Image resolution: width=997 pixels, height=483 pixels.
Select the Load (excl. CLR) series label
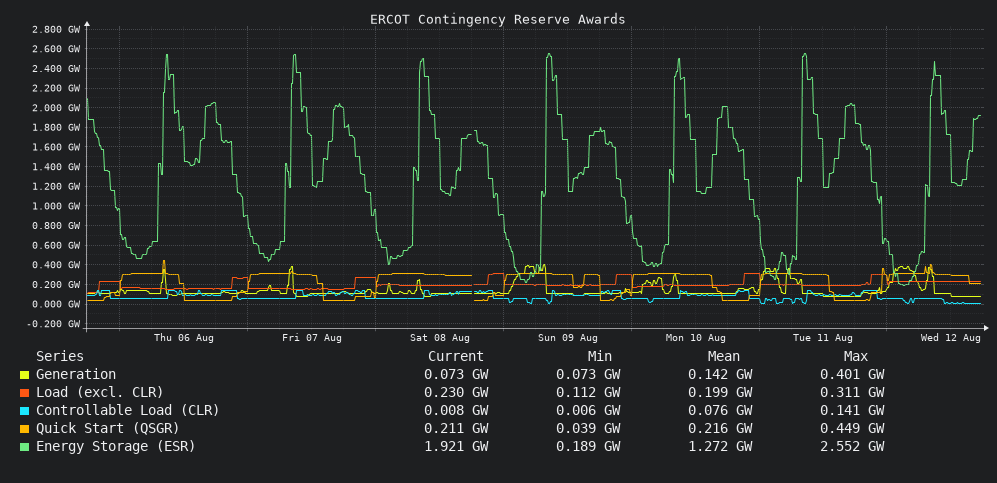(100, 393)
